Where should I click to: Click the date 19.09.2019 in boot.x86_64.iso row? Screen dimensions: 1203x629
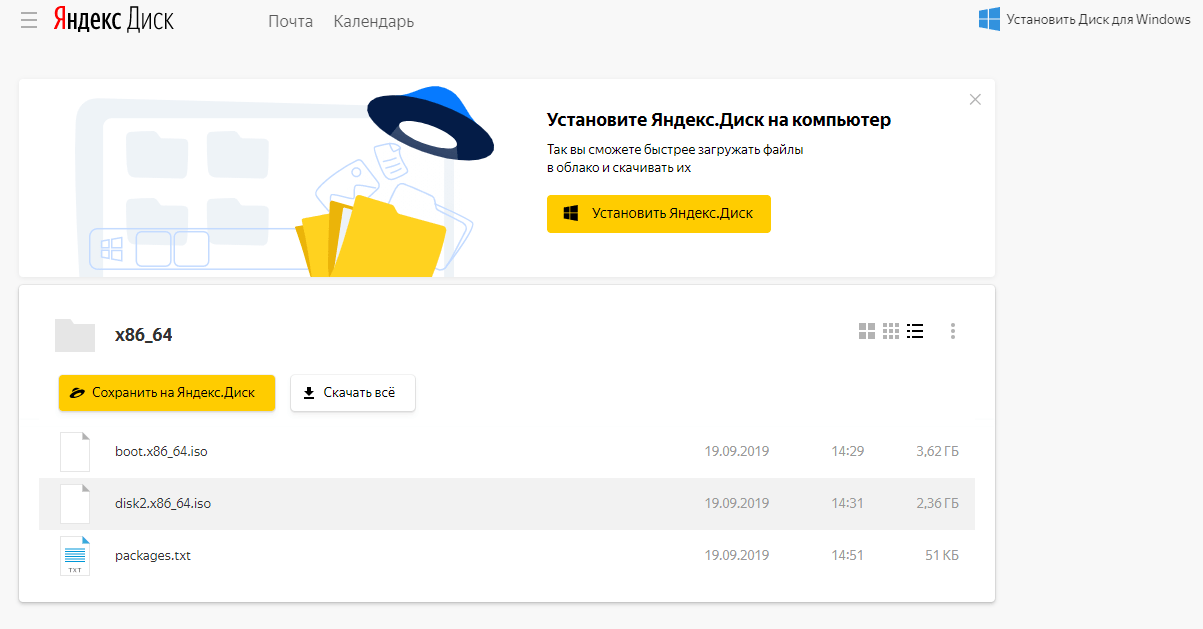point(737,452)
